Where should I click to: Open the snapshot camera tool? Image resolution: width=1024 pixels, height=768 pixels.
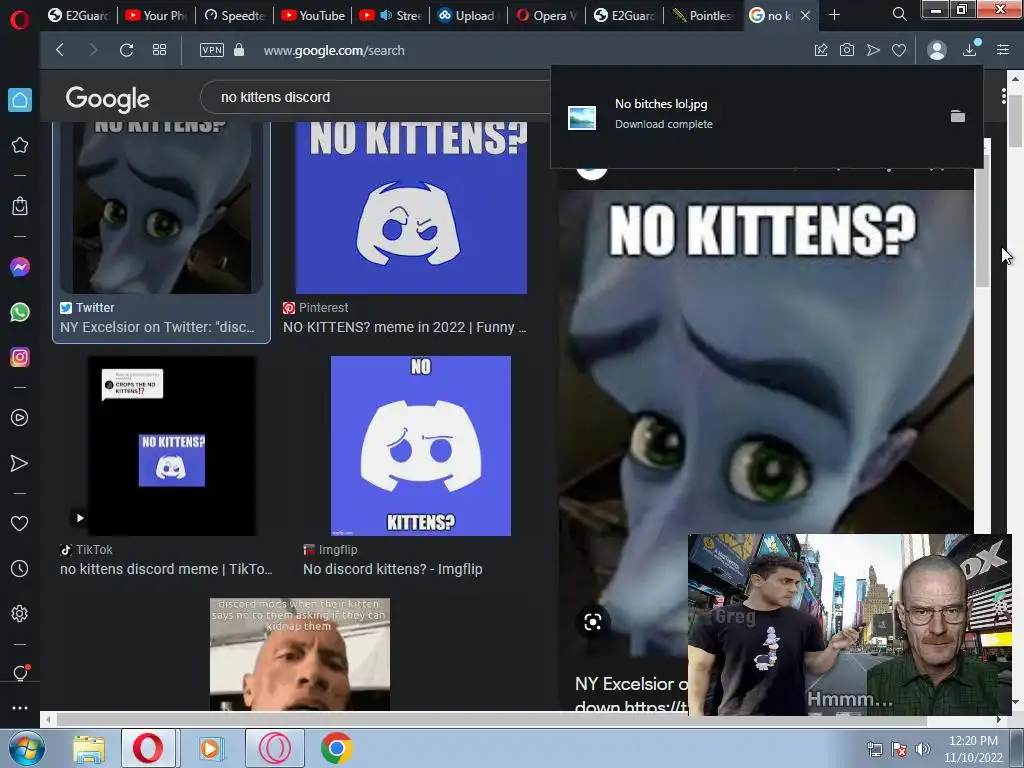(x=847, y=50)
